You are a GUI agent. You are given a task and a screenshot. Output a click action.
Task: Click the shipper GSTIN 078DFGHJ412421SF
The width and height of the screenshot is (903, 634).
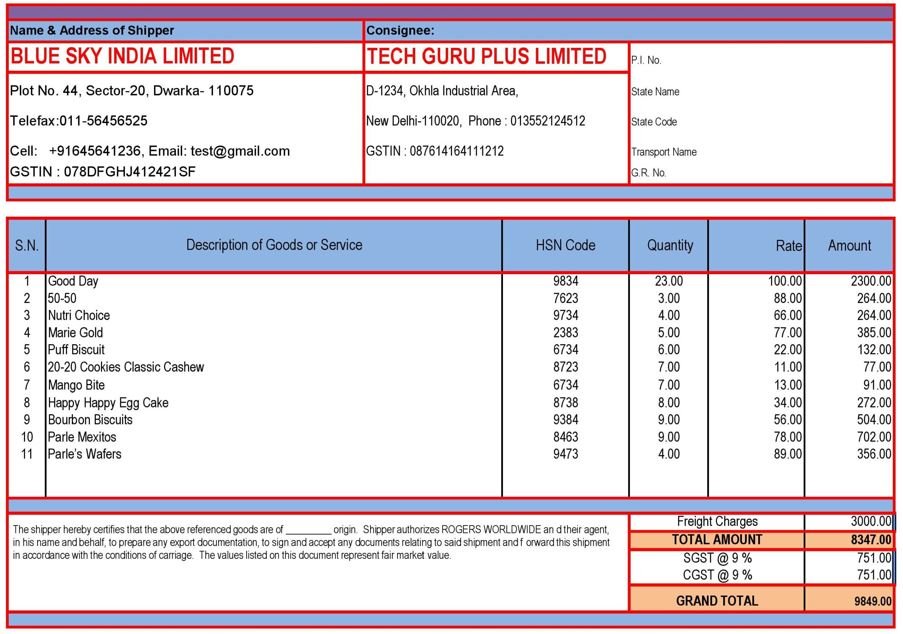[103, 172]
